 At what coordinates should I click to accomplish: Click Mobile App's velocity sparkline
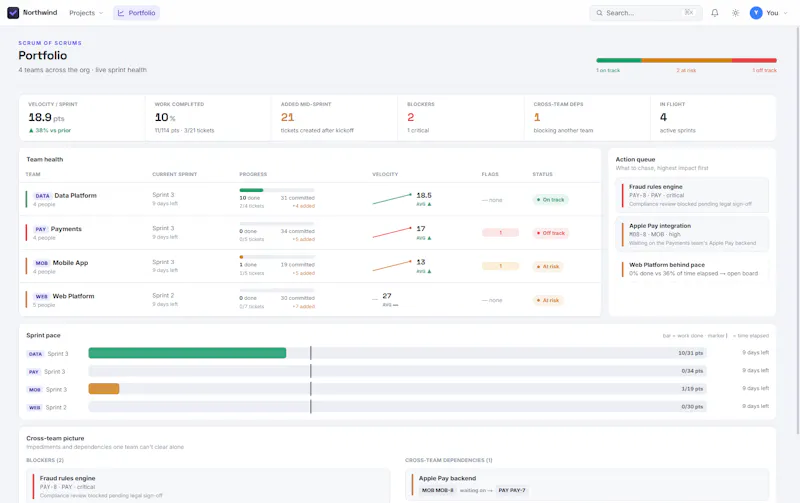[x=392, y=266]
